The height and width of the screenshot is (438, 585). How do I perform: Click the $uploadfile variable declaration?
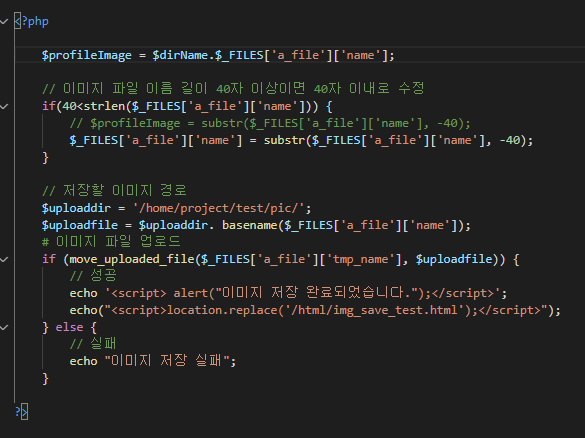80,225
